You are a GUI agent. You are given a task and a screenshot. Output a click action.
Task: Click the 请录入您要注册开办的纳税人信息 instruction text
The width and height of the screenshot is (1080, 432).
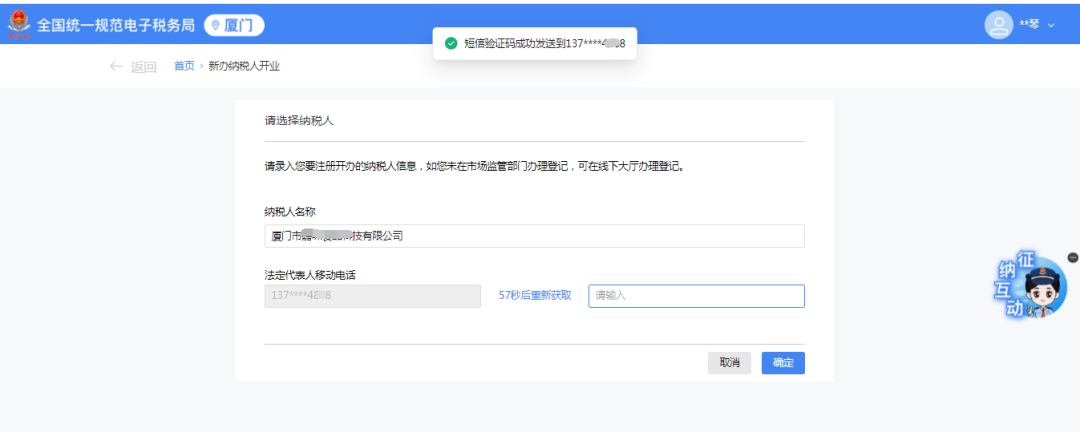click(x=475, y=166)
